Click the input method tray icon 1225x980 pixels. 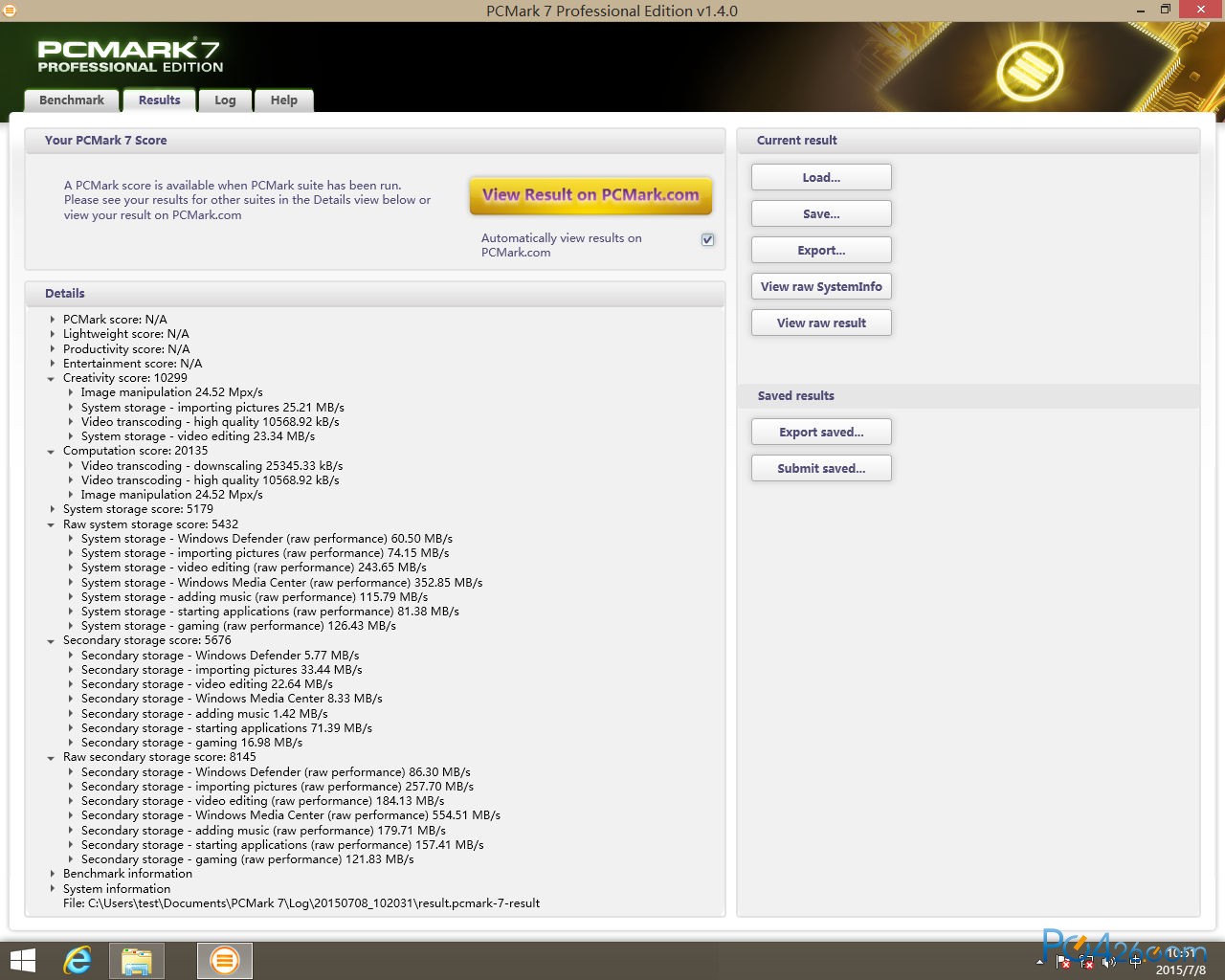(x=1135, y=962)
